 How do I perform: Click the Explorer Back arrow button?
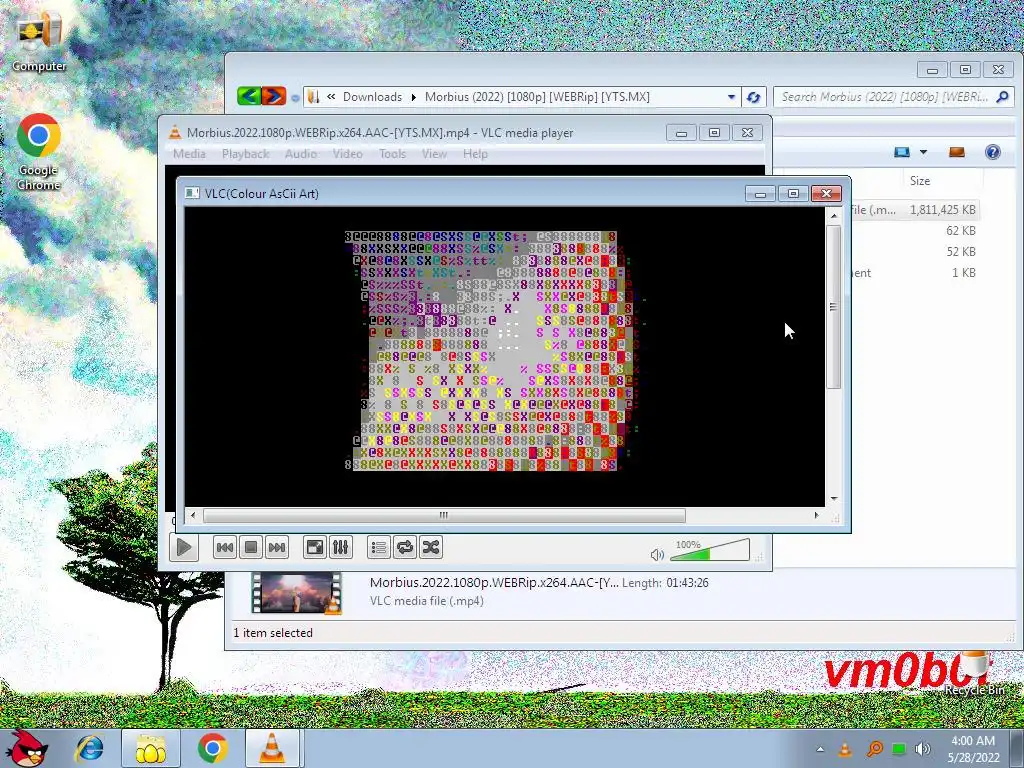tap(249, 97)
